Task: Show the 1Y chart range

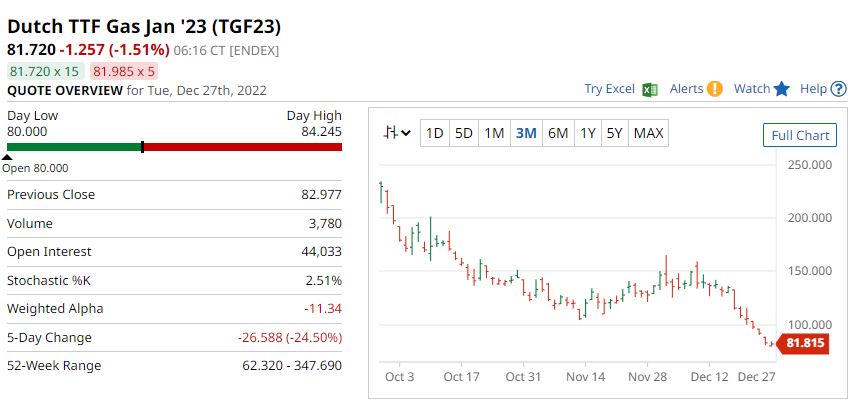Action: pyautogui.click(x=588, y=133)
